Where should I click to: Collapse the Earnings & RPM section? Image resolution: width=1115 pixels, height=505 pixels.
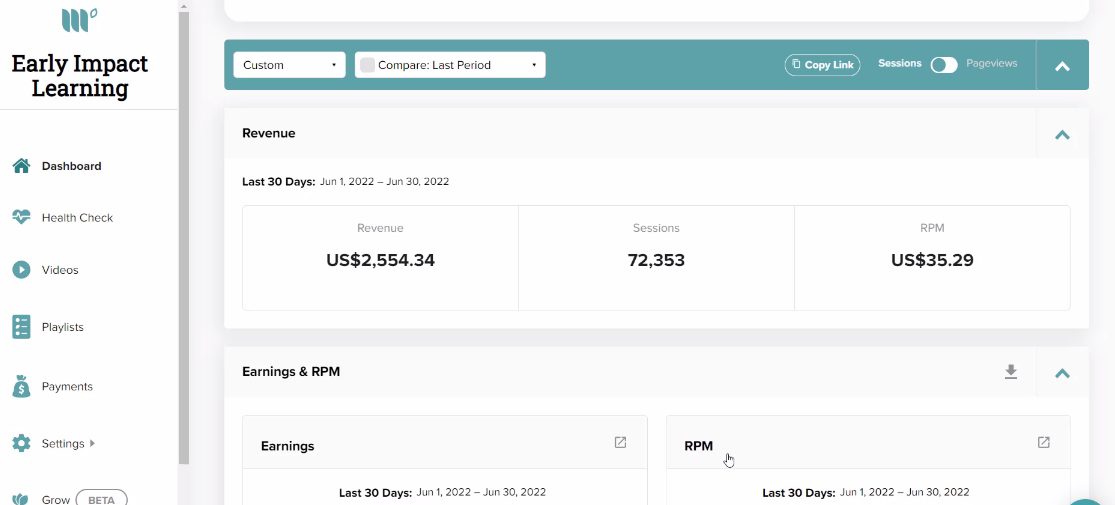[x=1062, y=372]
